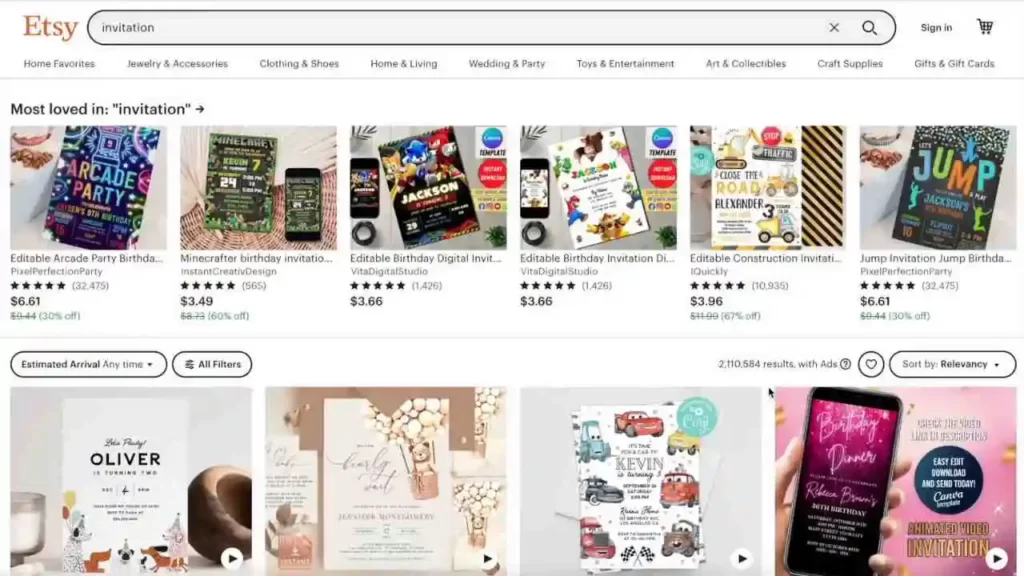This screenshot has width=1024, height=576.
Task: Open the shopping cart icon
Action: 985,27
